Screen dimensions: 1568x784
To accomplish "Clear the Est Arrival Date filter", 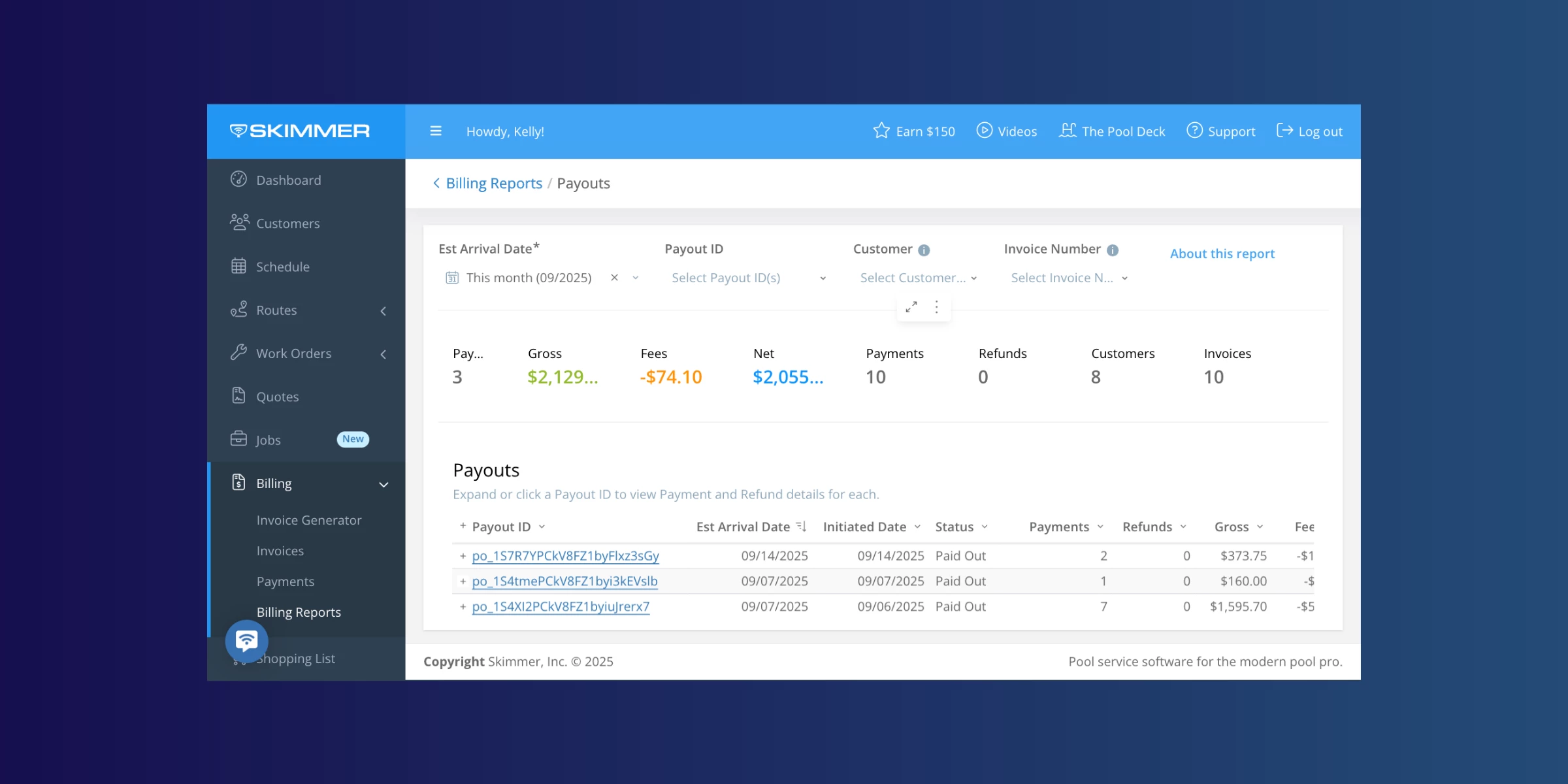I will tap(614, 278).
